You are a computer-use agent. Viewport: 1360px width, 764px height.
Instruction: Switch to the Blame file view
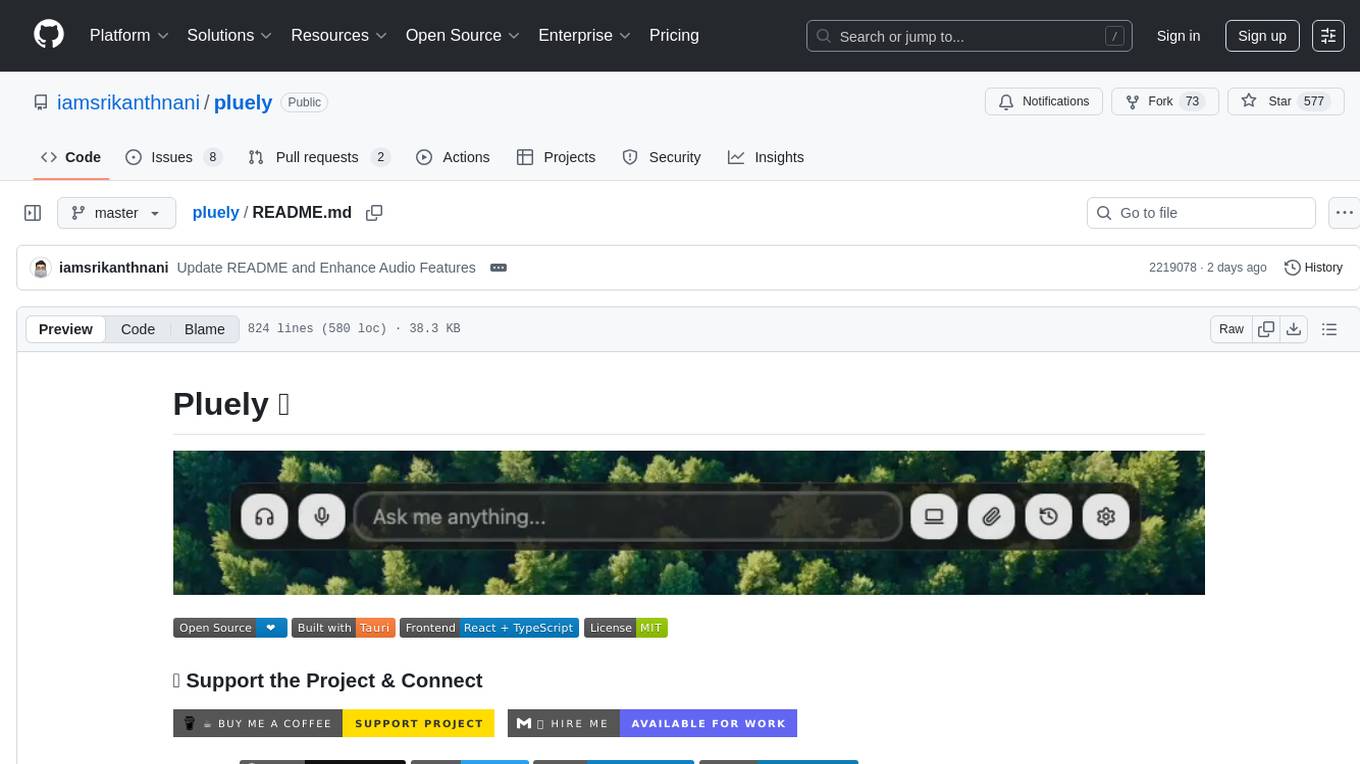[205, 329]
